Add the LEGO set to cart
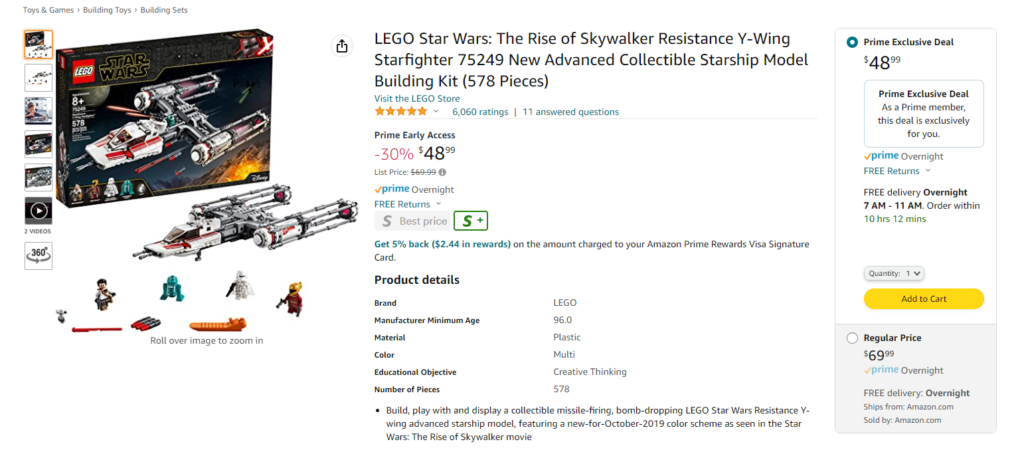1024x464 pixels. point(923,299)
